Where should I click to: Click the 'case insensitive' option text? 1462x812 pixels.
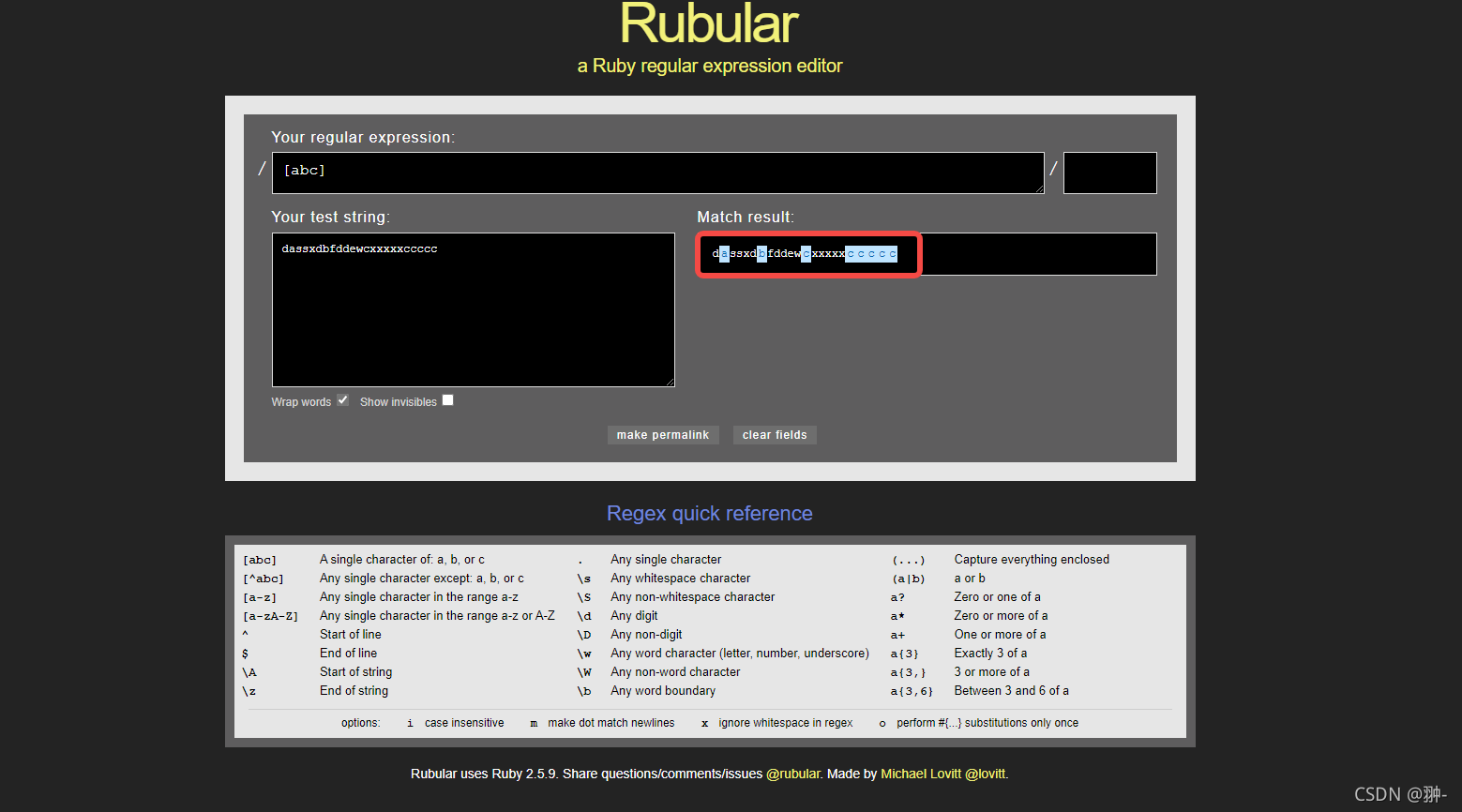pyautogui.click(x=464, y=723)
